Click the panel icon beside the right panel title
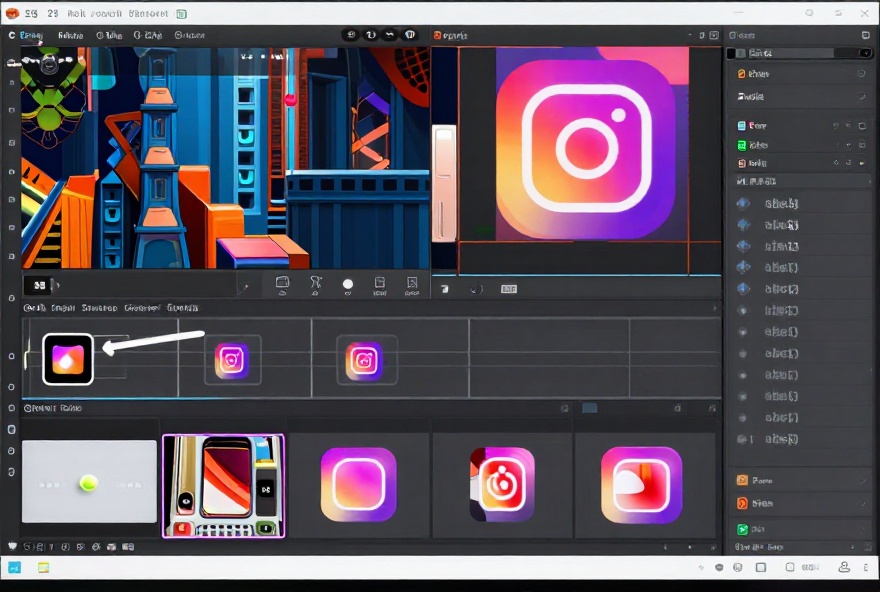 pos(732,35)
